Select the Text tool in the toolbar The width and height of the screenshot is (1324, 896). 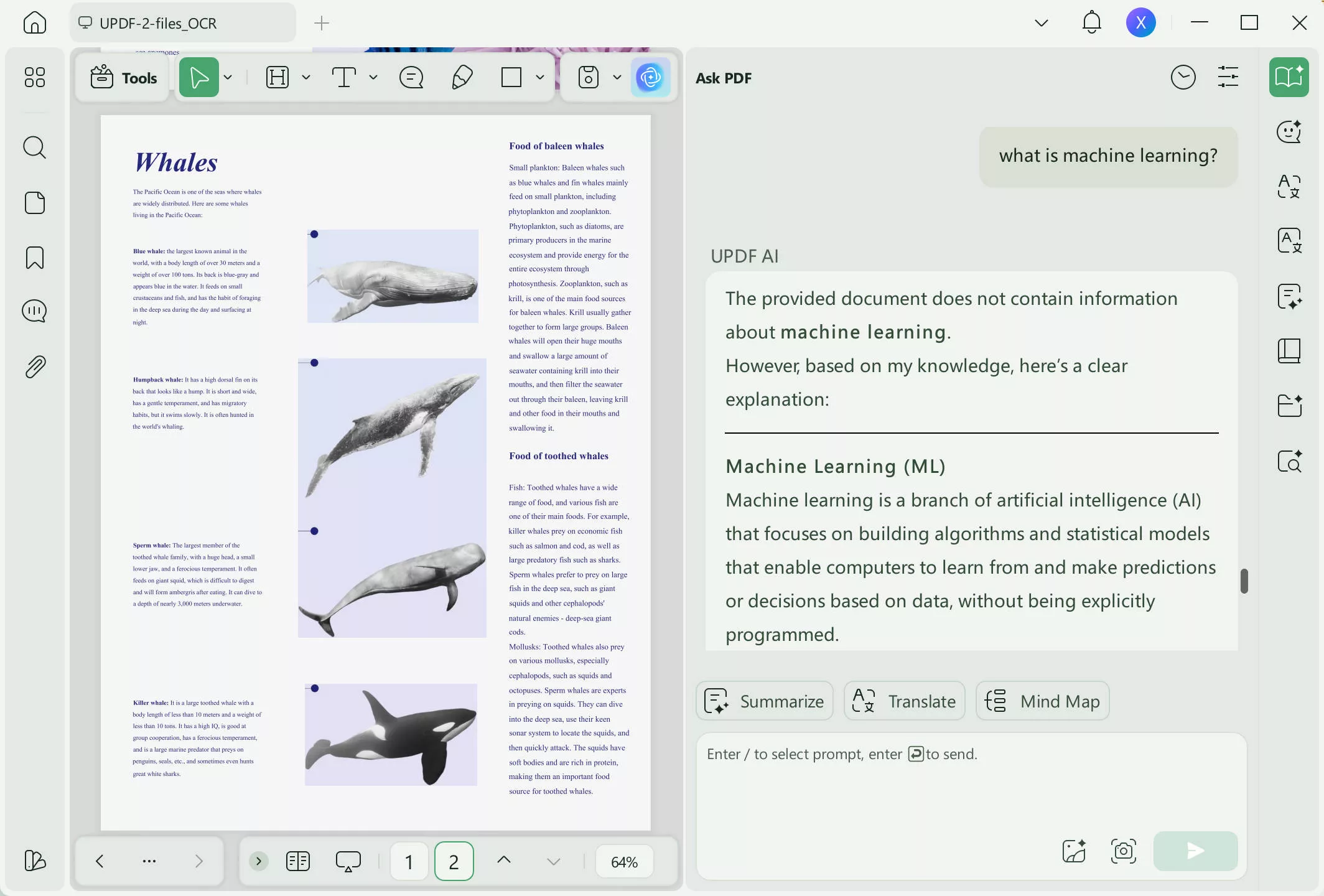pos(345,77)
